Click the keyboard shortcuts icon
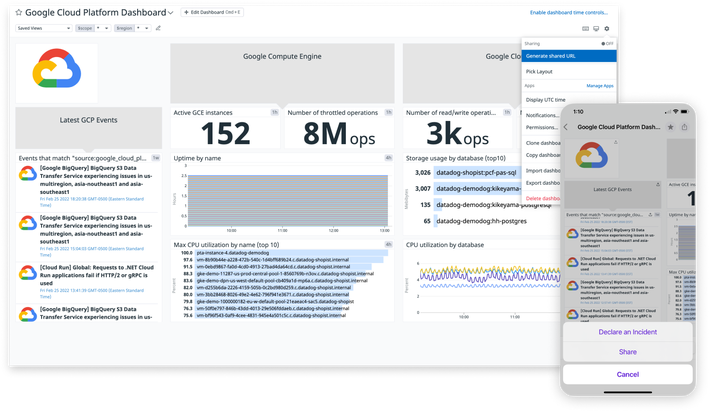The width and height of the screenshot is (710, 412). coord(583,29)
